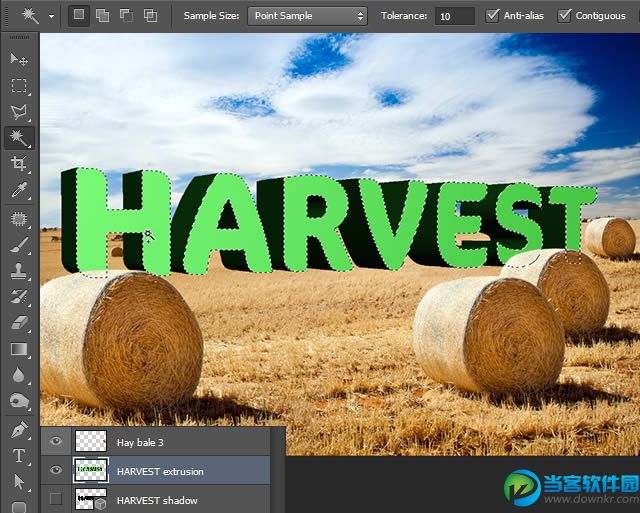Grab the toolbox panel grip handle
The image size is (640, 513).
pos(19,37)
